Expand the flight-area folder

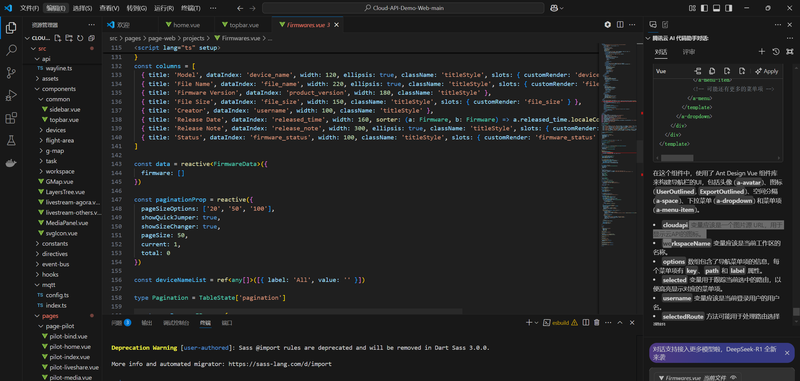pyautogui.click(x=41, y=141)
